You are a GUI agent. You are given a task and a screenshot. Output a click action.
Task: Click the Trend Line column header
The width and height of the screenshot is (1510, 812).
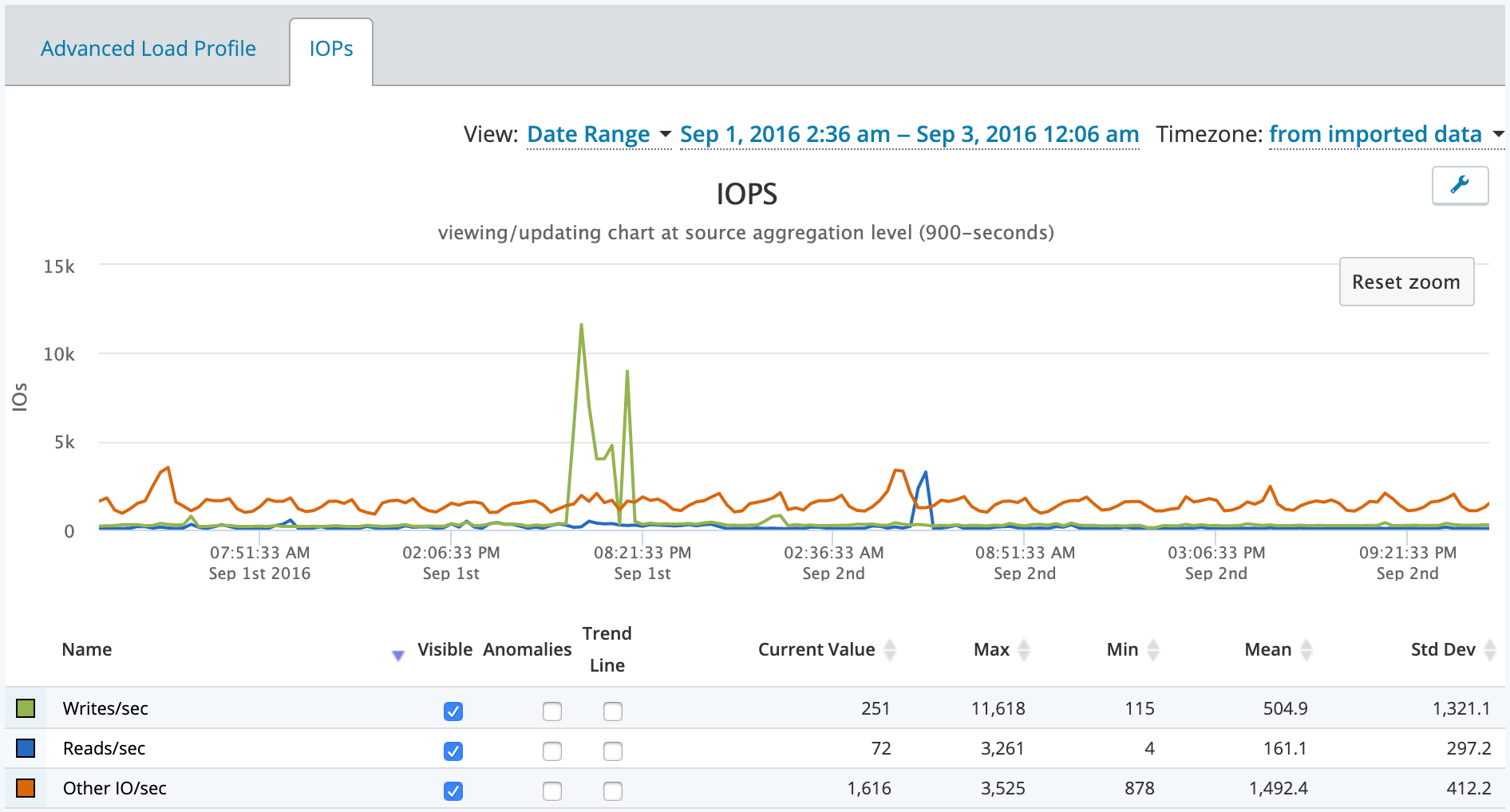click(607, 649)
